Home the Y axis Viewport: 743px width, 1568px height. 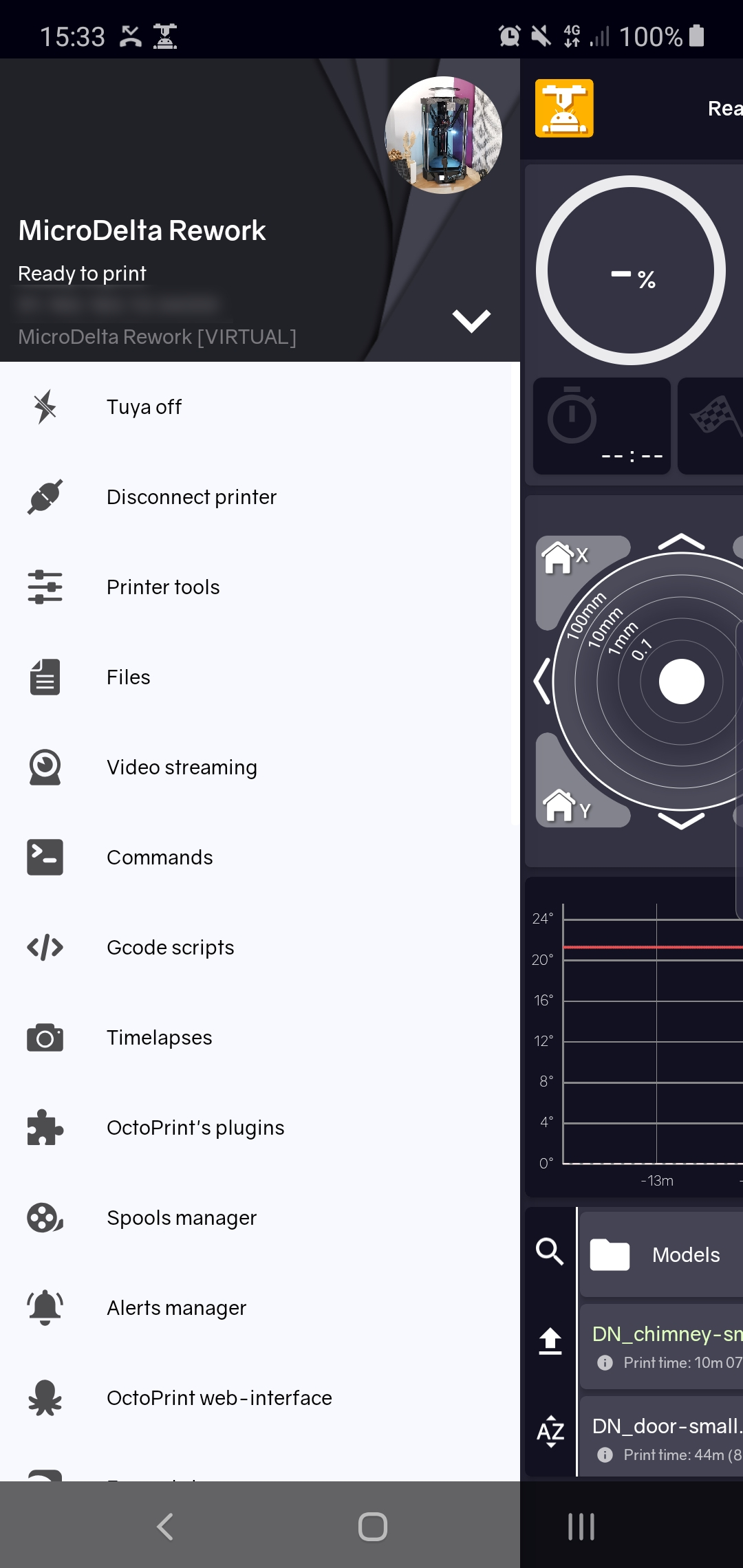tap(567, 806)
